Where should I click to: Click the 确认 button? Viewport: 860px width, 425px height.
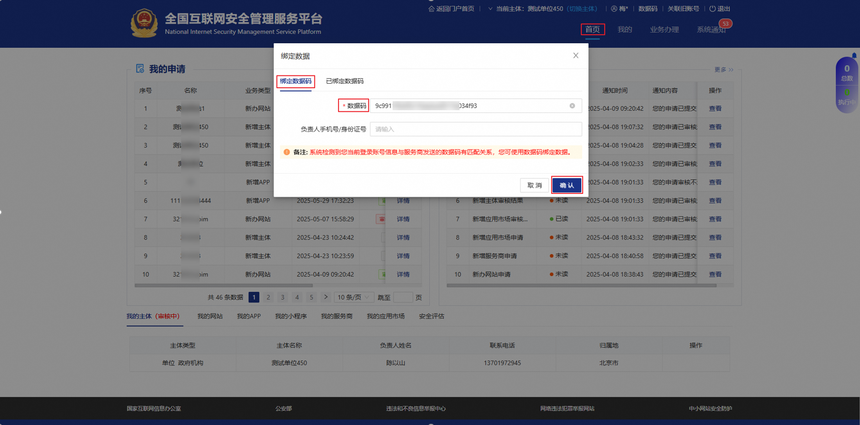567,185
